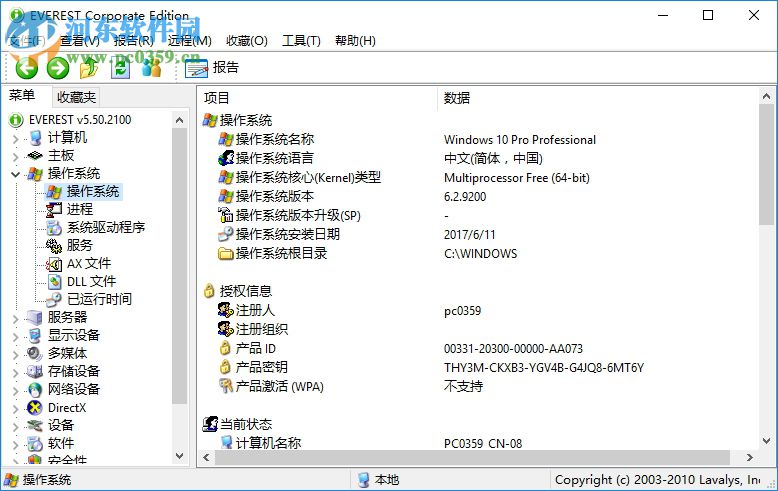Click the 多媒体 multimedia icon in tree
Screen dimensions: 778x491
[x=35, y=353]
